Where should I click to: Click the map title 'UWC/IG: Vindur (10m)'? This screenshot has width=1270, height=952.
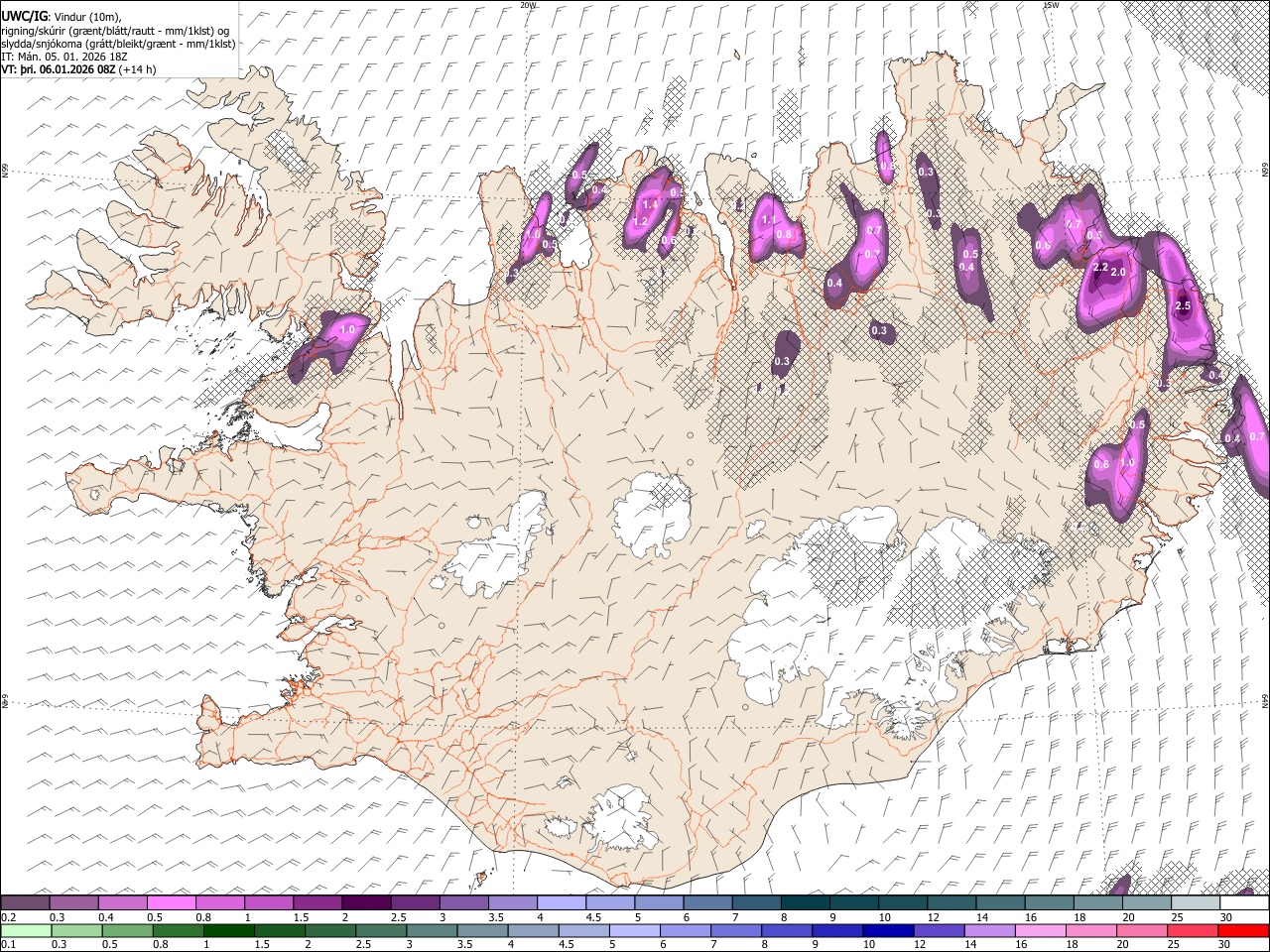tap(62, 15)
